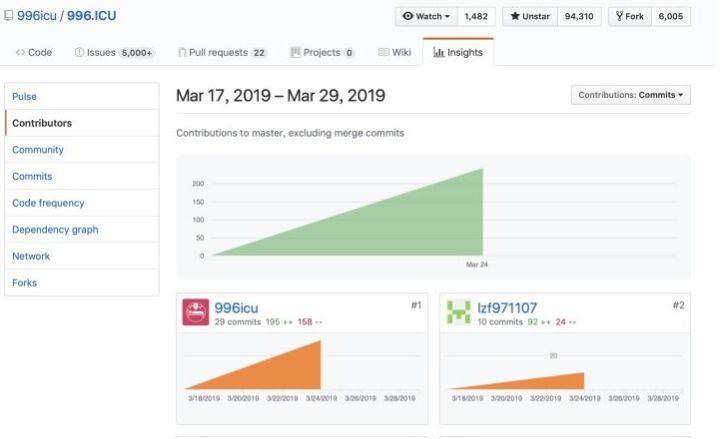This screenshot has width=727, height=439.
Task: Open Dependency graph in the sidebar
Action: point(82,229)
